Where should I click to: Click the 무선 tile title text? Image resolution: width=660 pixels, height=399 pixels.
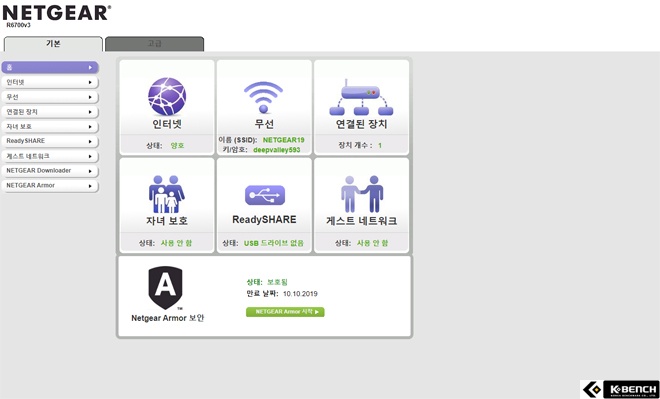(x=264, y=124)
